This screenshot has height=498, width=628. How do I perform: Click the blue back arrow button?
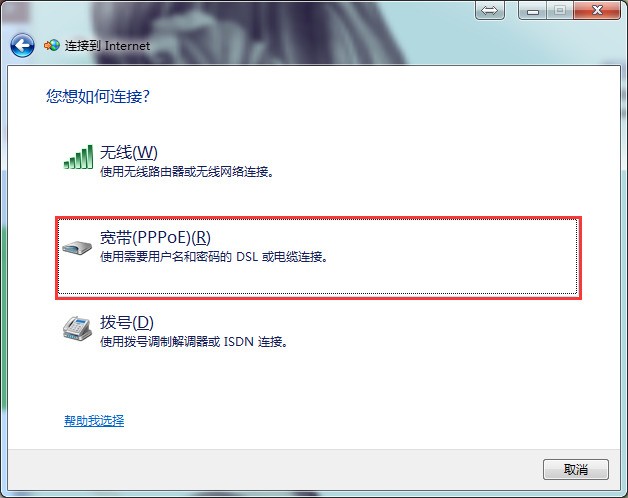22,46
